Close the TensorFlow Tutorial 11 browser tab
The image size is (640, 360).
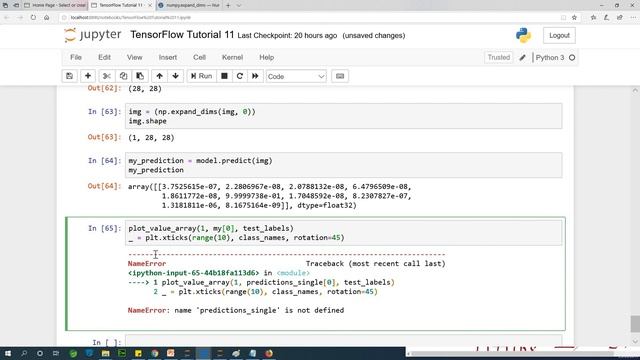[149, 5]
